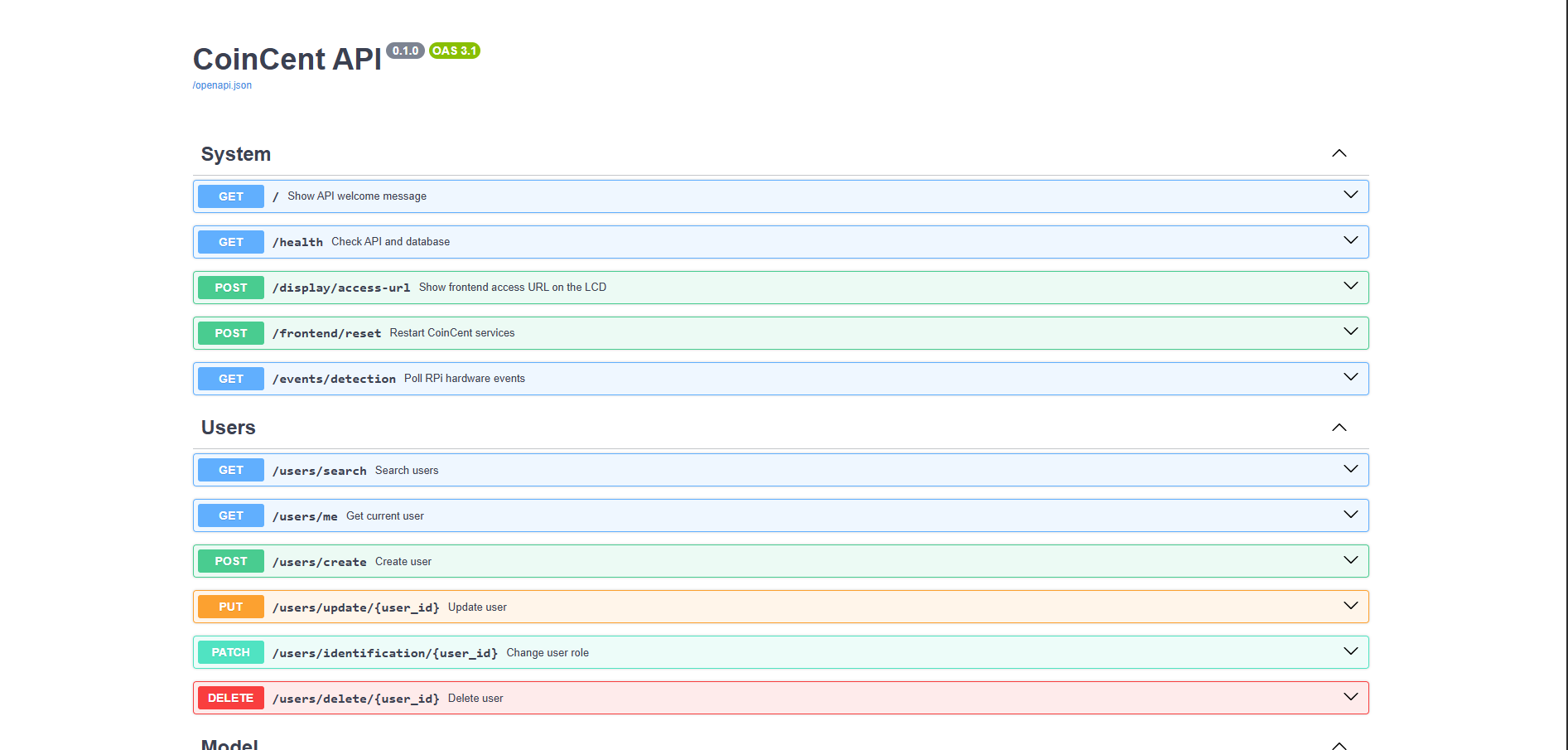Screen dimensions: 1568x750
Task: Click the PATCH method badge
Action: tap(231, 652)
